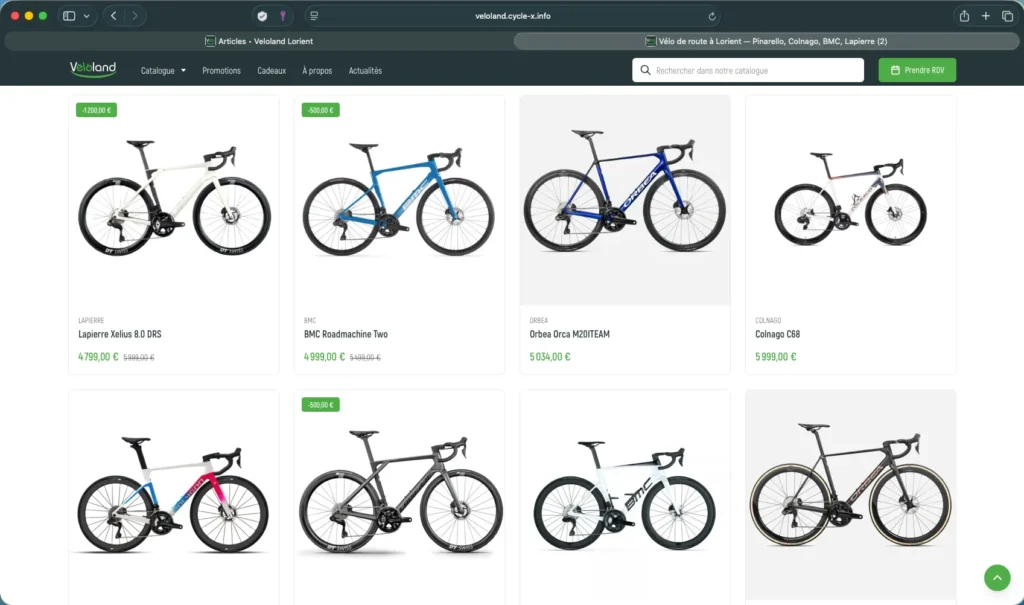
Task: Open the Lapierre Xelius 8.0 DRS title link
Action: [x=120, y=334]
